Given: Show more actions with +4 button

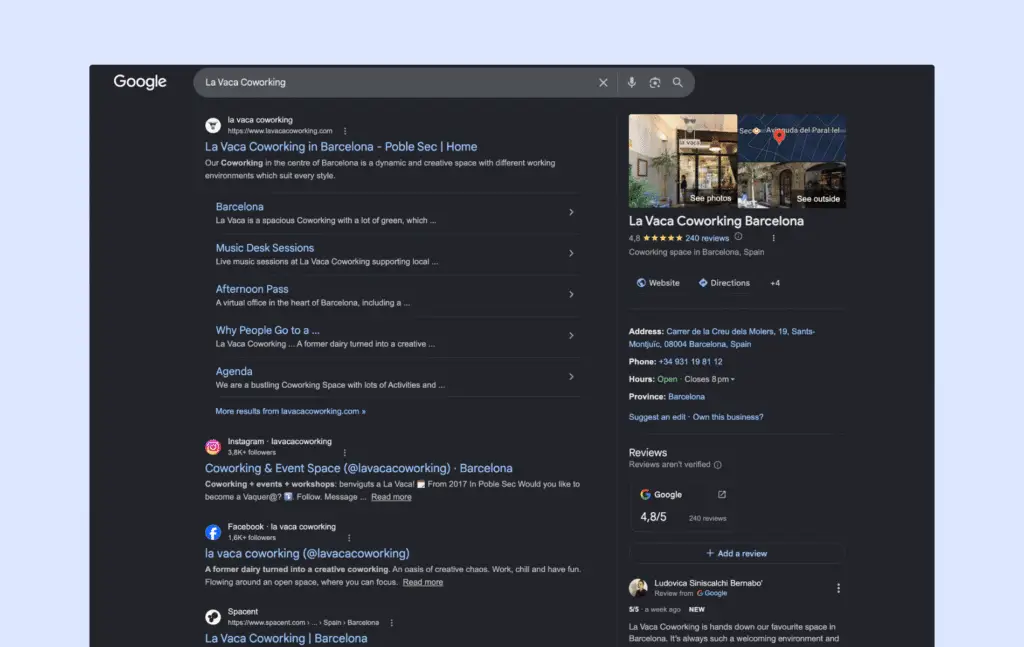Looking at the screenshot, I should (775, 283).
